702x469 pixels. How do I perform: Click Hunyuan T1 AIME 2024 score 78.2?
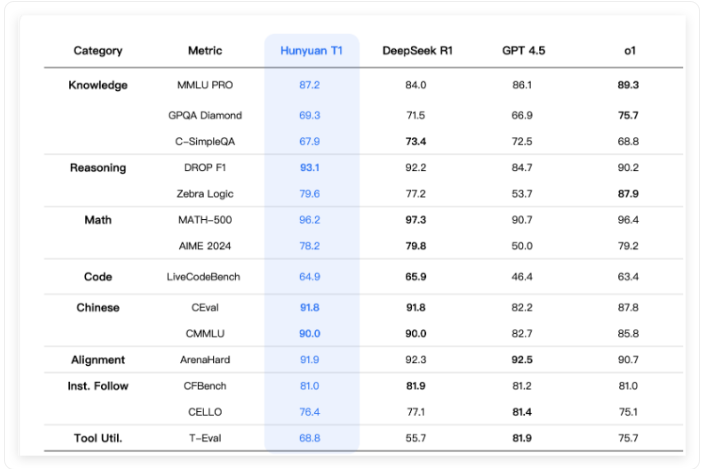(x=309, y=246)
